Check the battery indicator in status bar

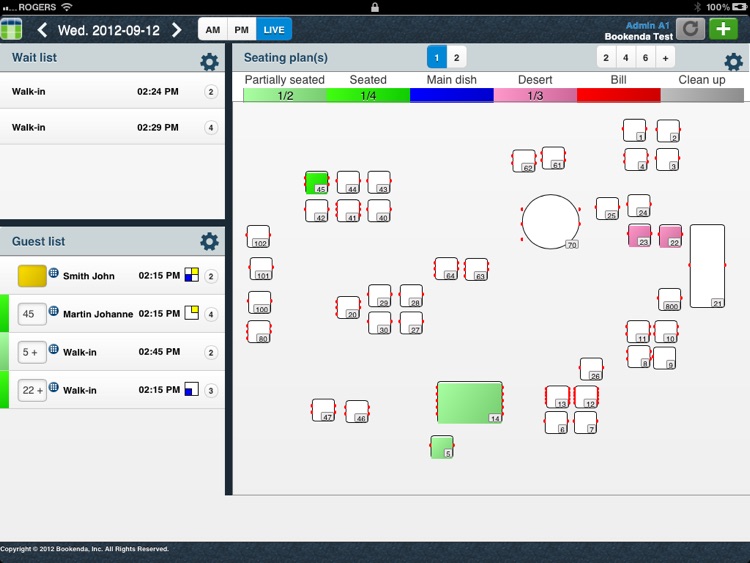coord(739,7)
